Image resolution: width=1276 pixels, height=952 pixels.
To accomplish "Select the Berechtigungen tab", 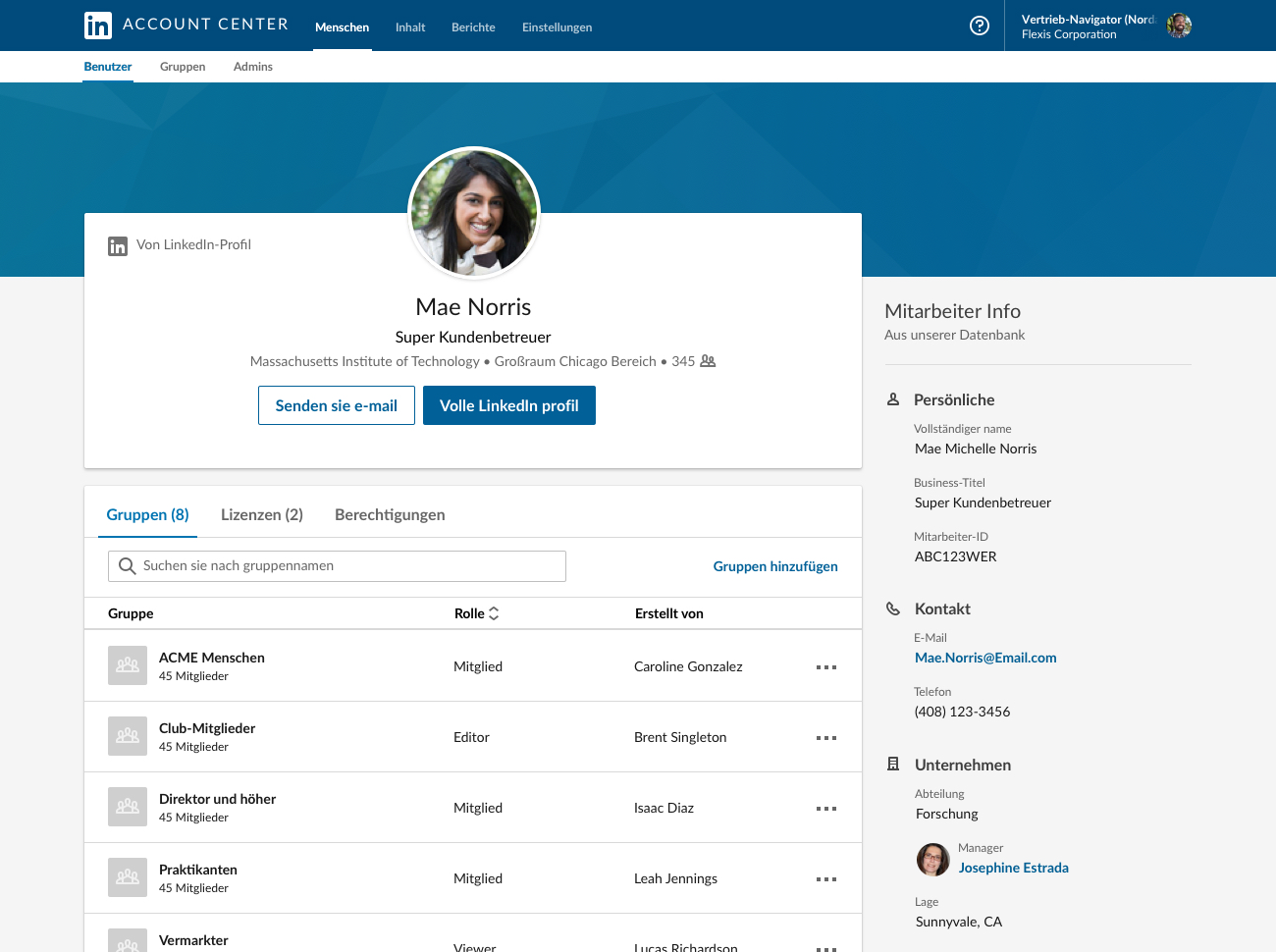I will (390, 514).
